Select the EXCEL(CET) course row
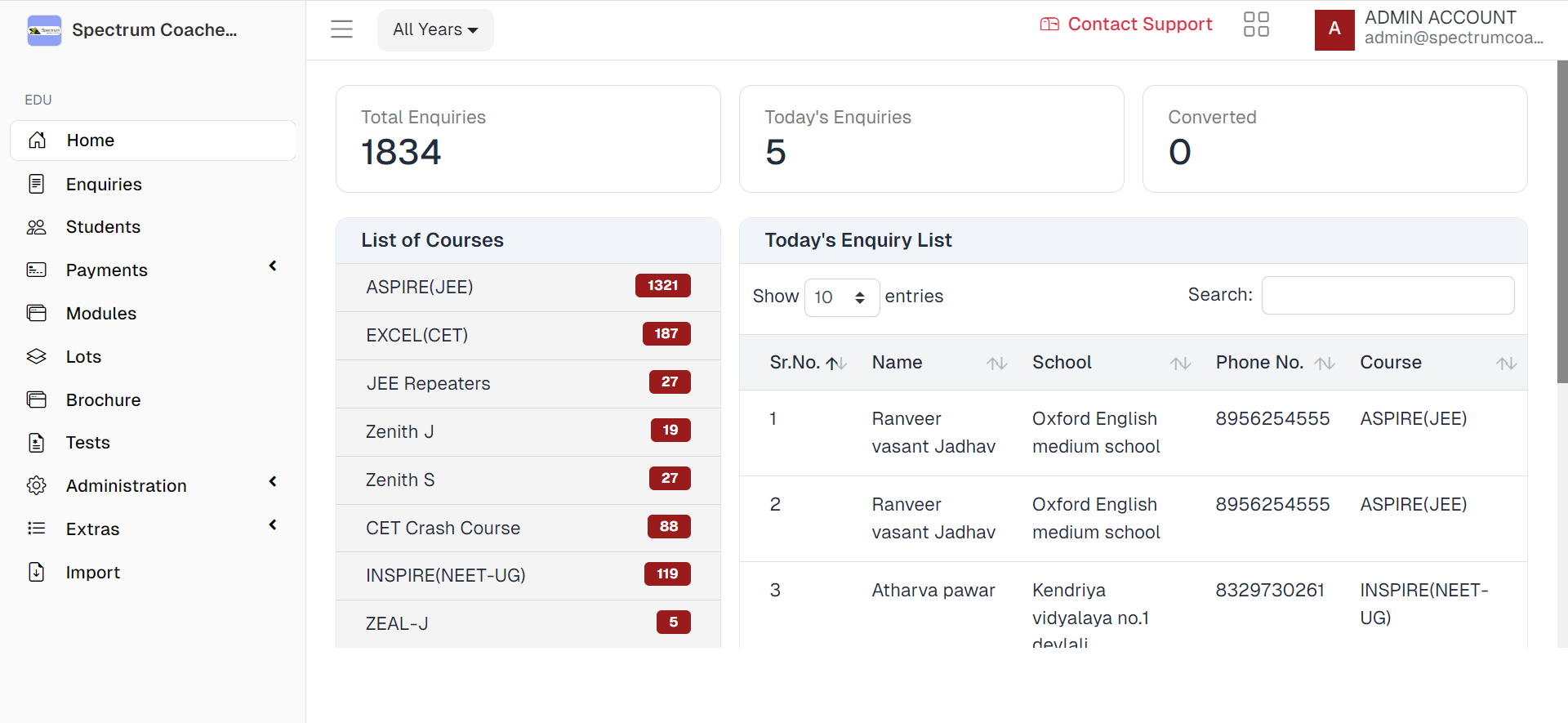This screenshot has height=723, width=1568. pyautogui.click(x=528, y=336)
